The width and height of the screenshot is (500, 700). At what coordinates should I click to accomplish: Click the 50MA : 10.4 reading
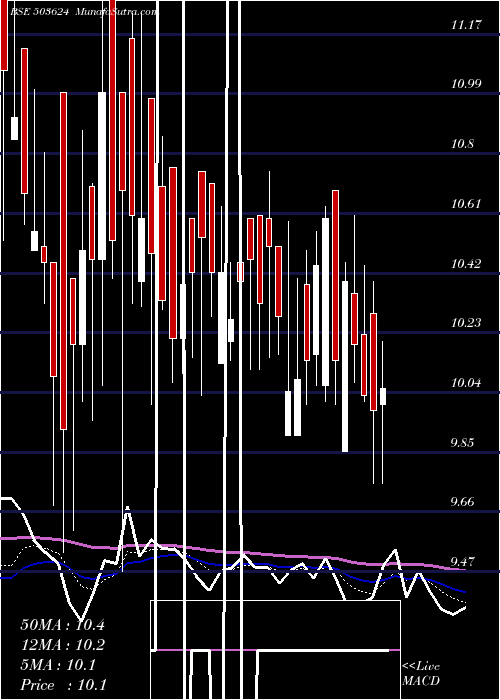pyautogui.click(x=62, y=625)
